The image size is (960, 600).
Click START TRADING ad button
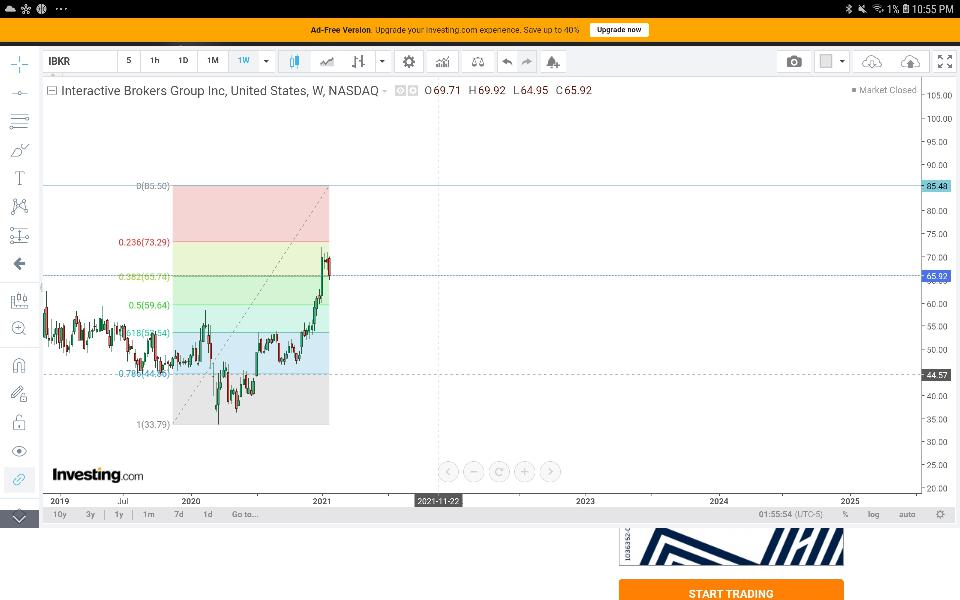pos(731,591)
